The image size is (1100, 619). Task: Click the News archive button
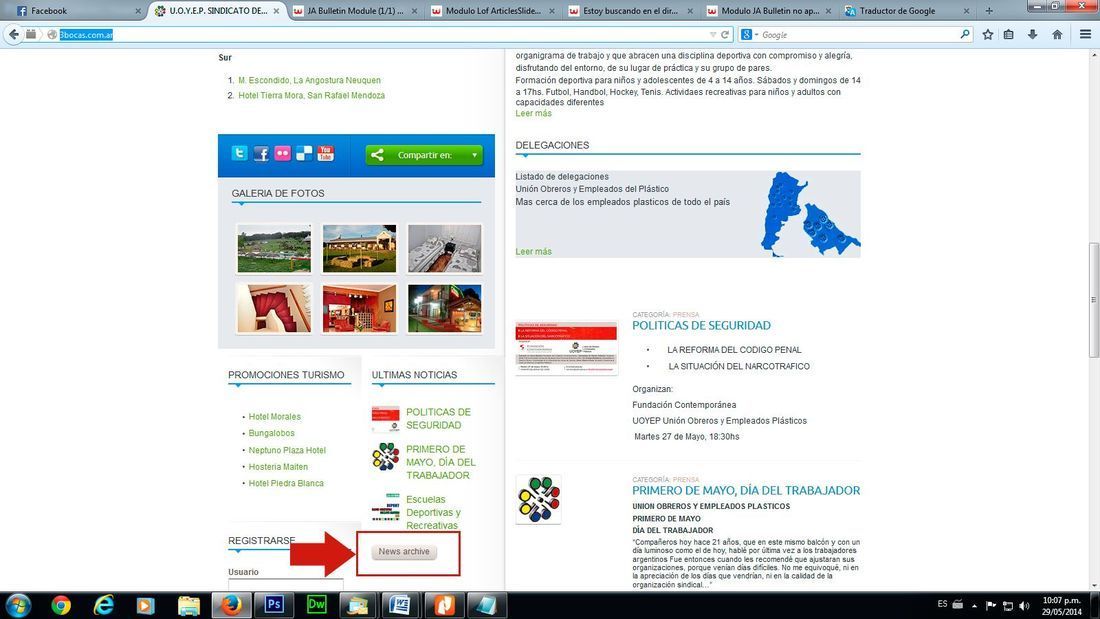click(x=404, y=552)
